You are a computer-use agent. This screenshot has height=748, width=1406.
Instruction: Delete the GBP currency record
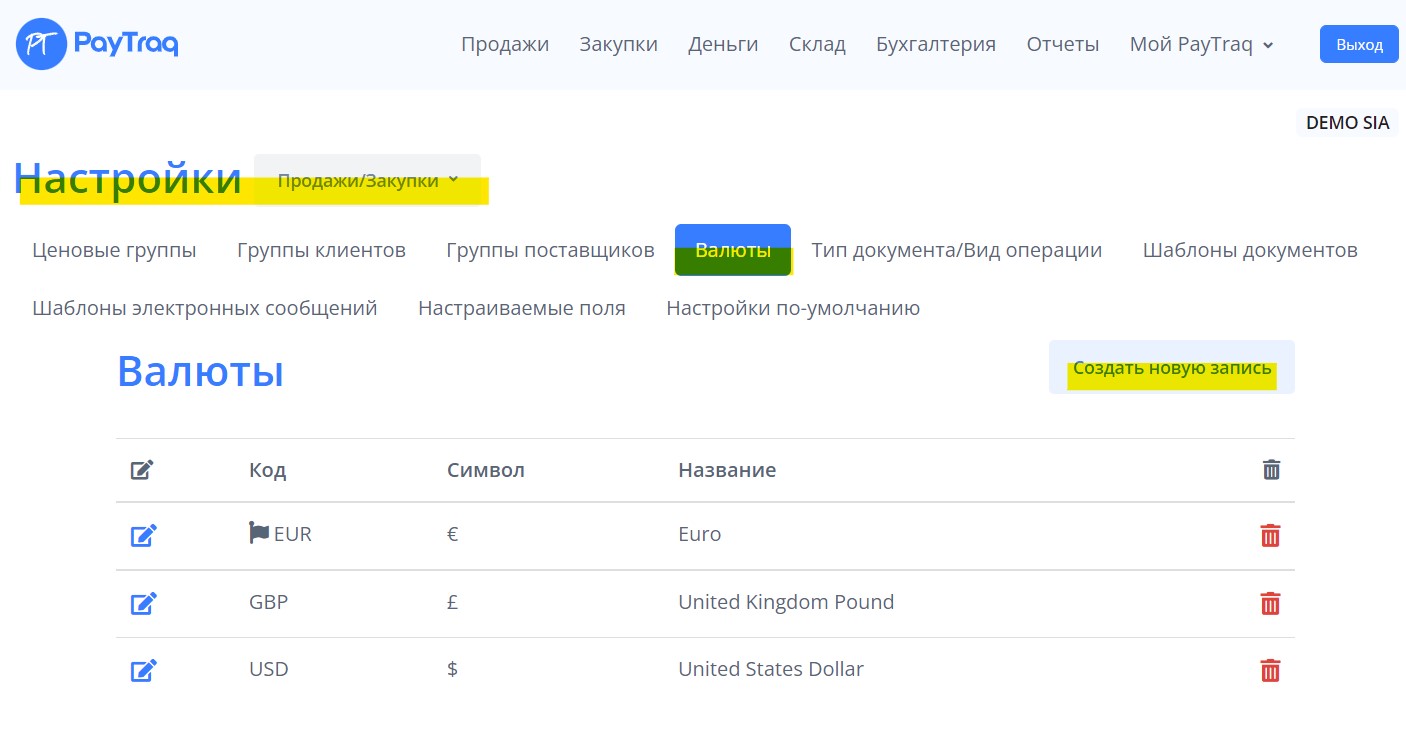(1270, 604)
